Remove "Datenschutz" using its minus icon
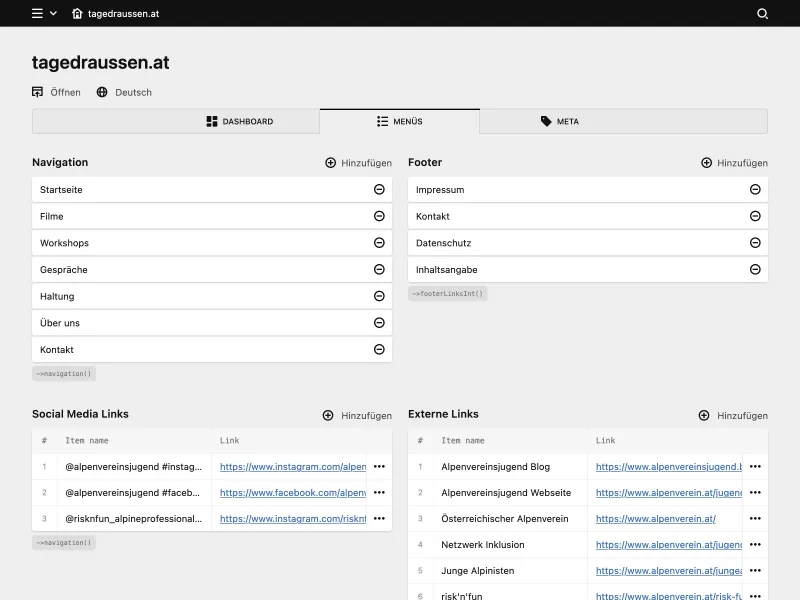 click(x=755, y=242)
